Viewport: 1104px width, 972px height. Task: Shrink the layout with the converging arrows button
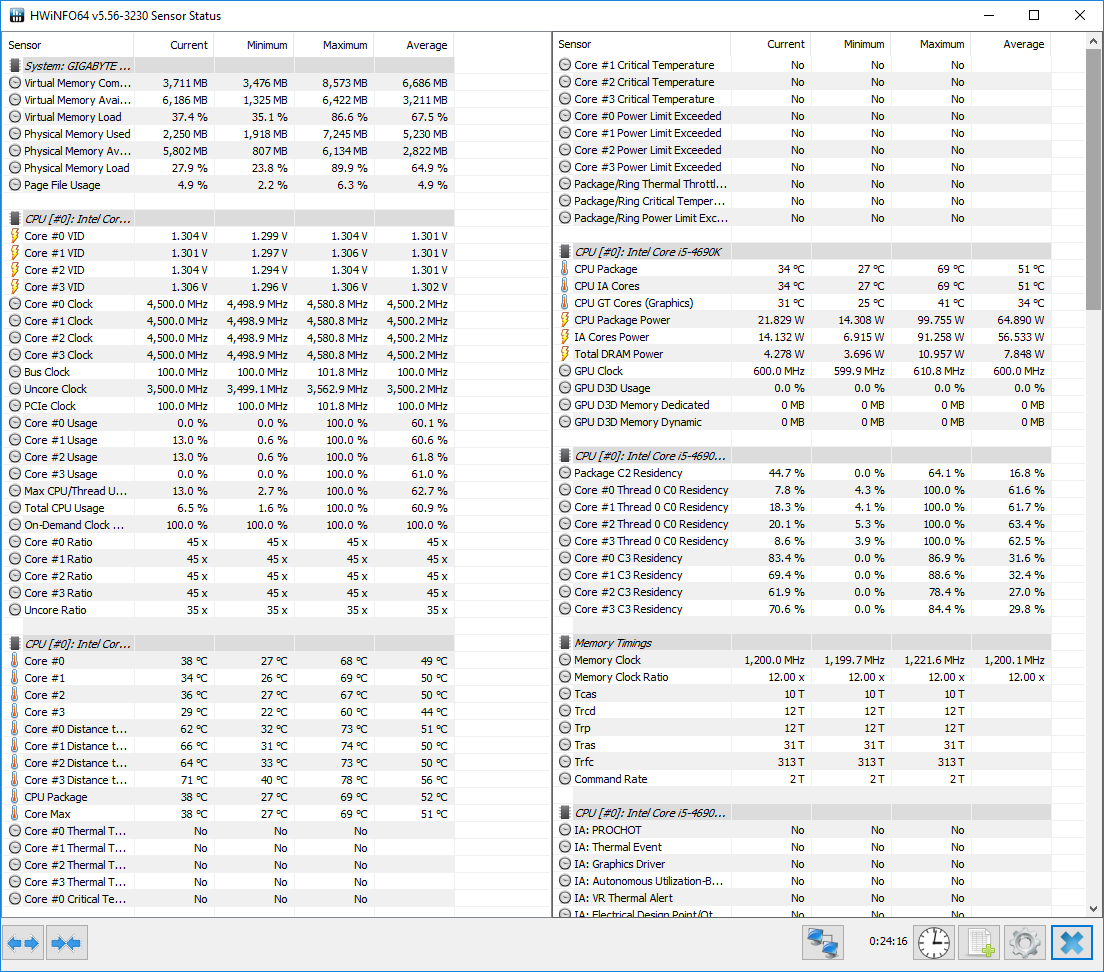(67, 942)
